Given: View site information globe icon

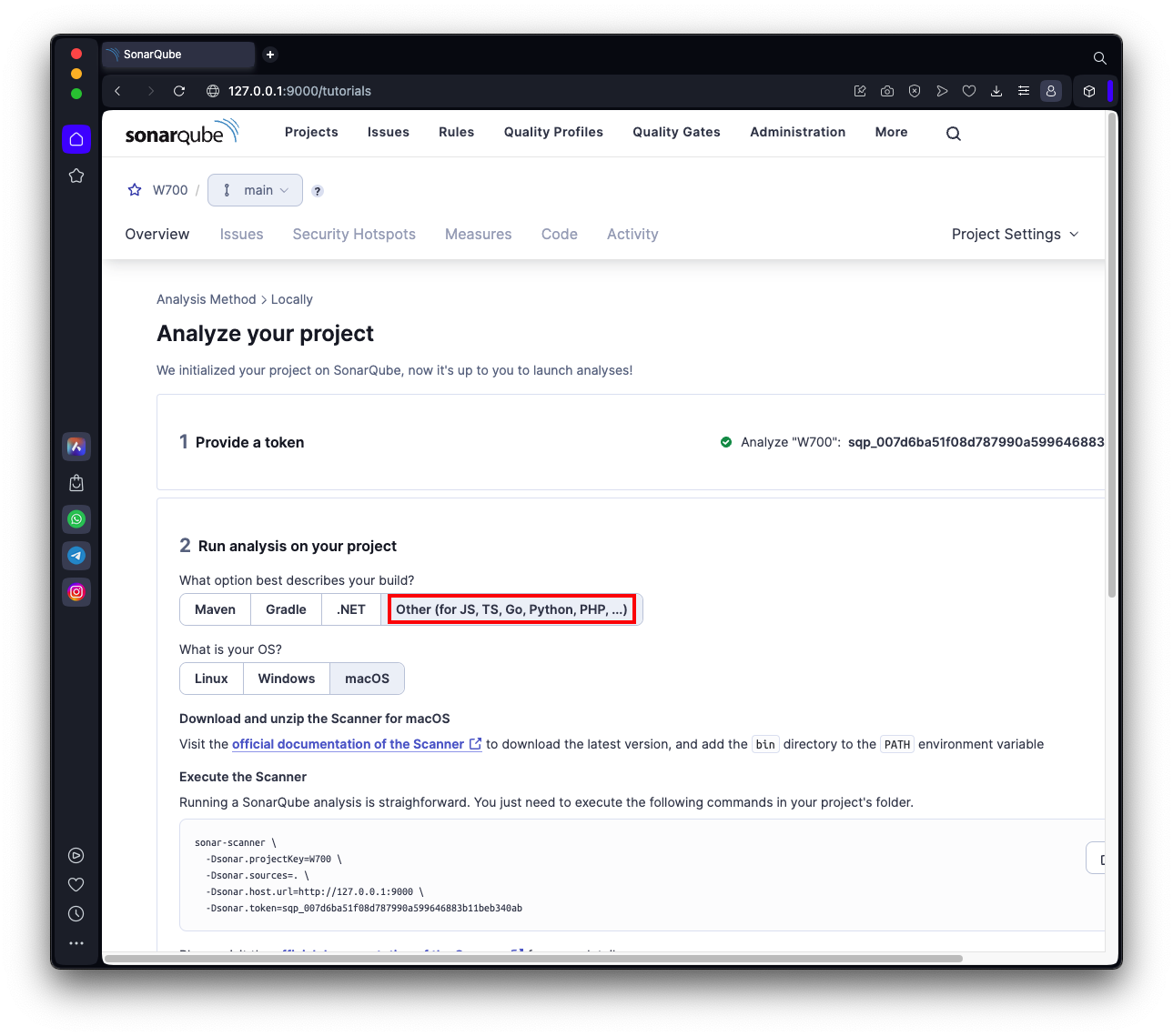Looking at the screenshot, I should click(213, 91).
